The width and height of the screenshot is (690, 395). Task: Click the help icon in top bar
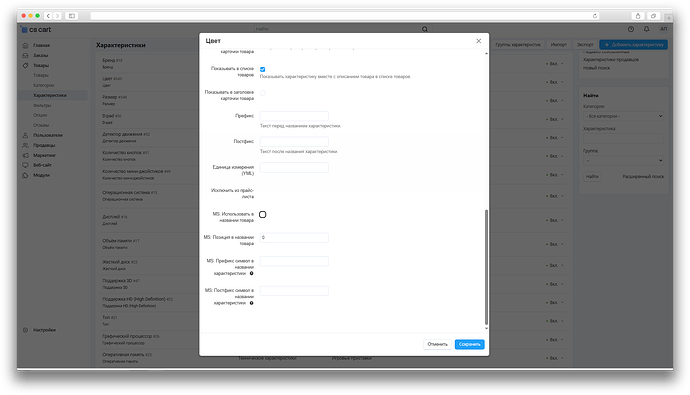[x=631, y=29]
